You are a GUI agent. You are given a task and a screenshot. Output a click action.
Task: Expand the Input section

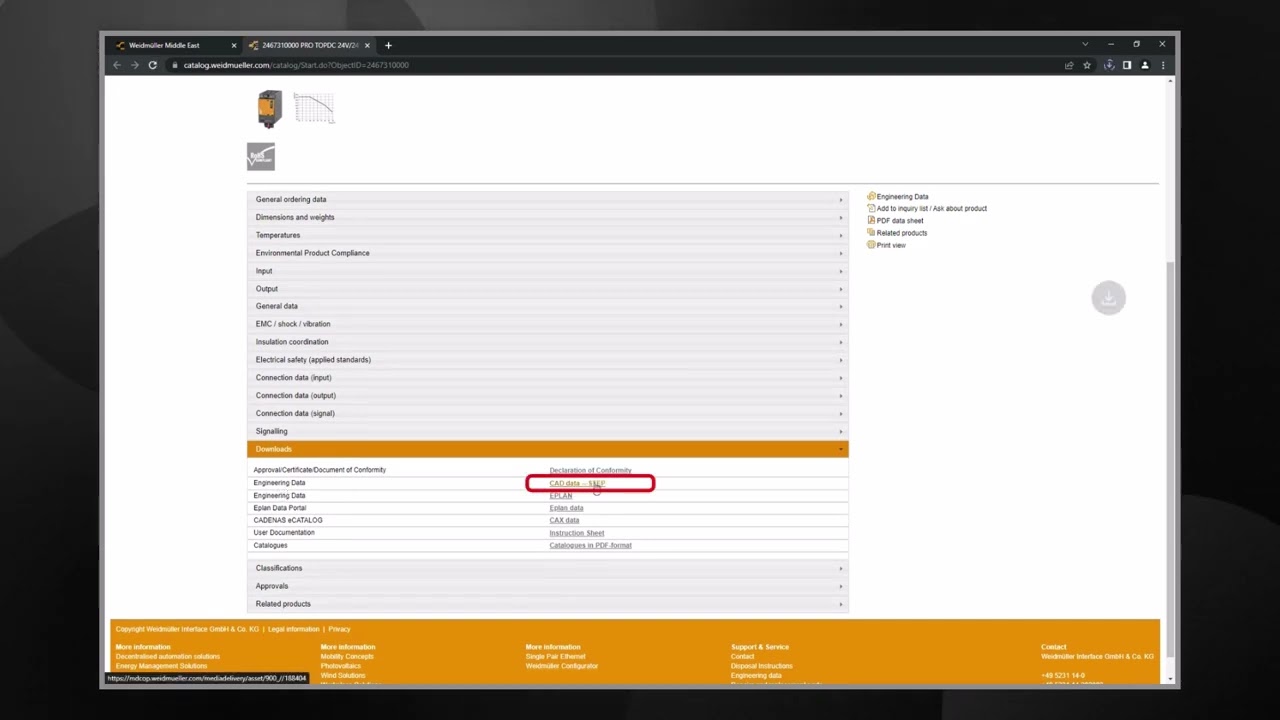click(x=547, y=271)
